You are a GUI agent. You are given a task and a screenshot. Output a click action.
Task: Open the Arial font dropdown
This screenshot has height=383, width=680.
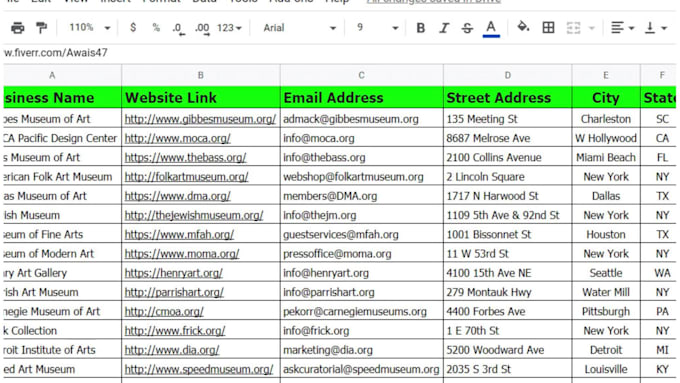tap(300, 28)
